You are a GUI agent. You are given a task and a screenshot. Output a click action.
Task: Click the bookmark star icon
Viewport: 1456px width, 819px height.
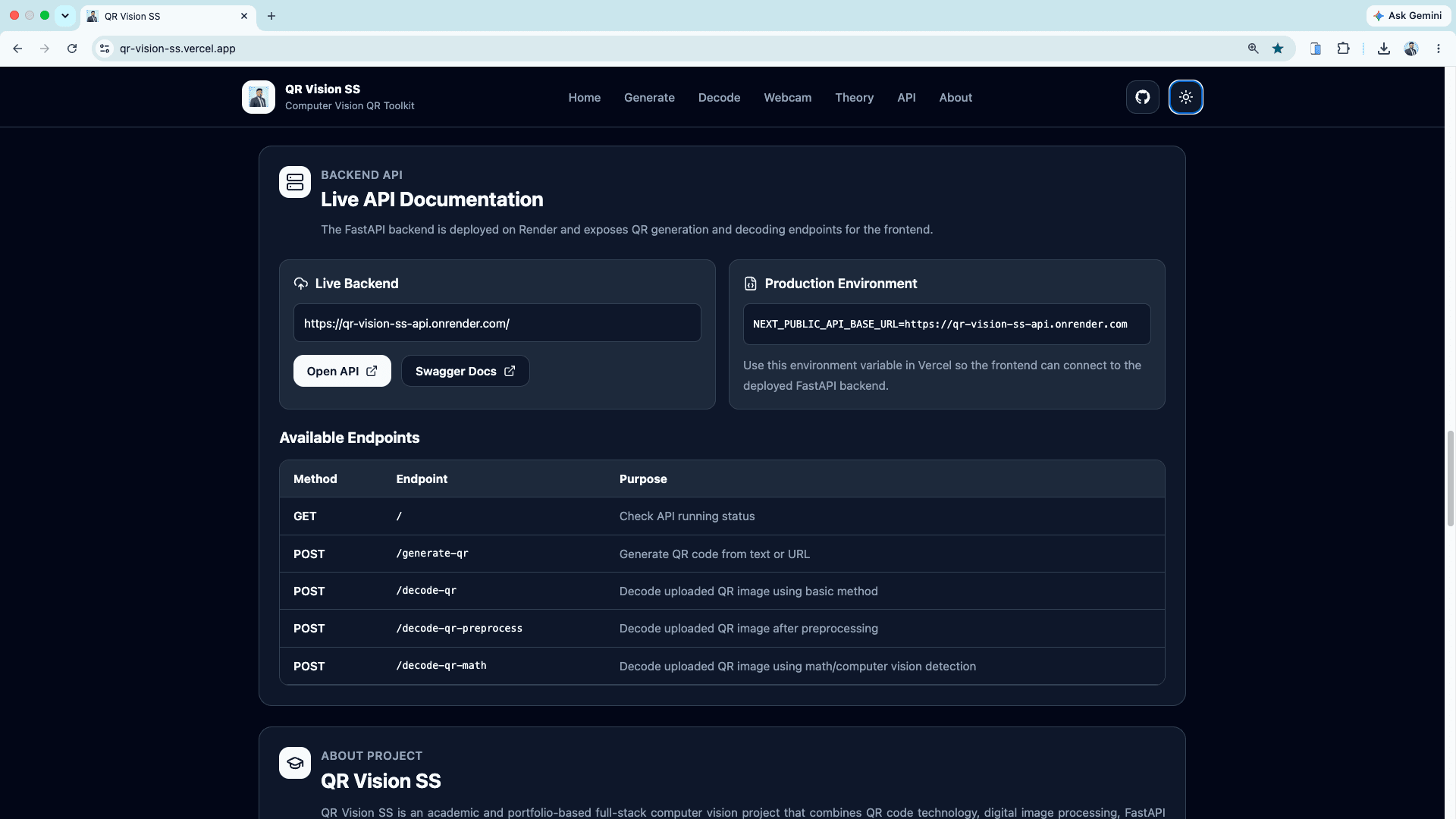click(1278, 49)
